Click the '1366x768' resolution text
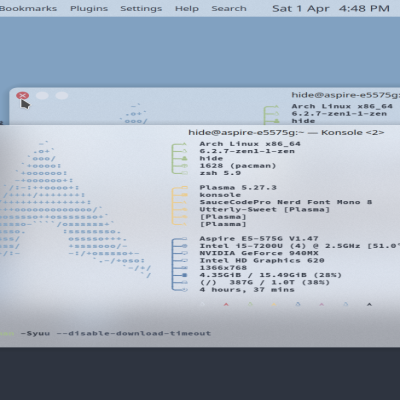Screen dimensions: 400x400 [223, 268]
